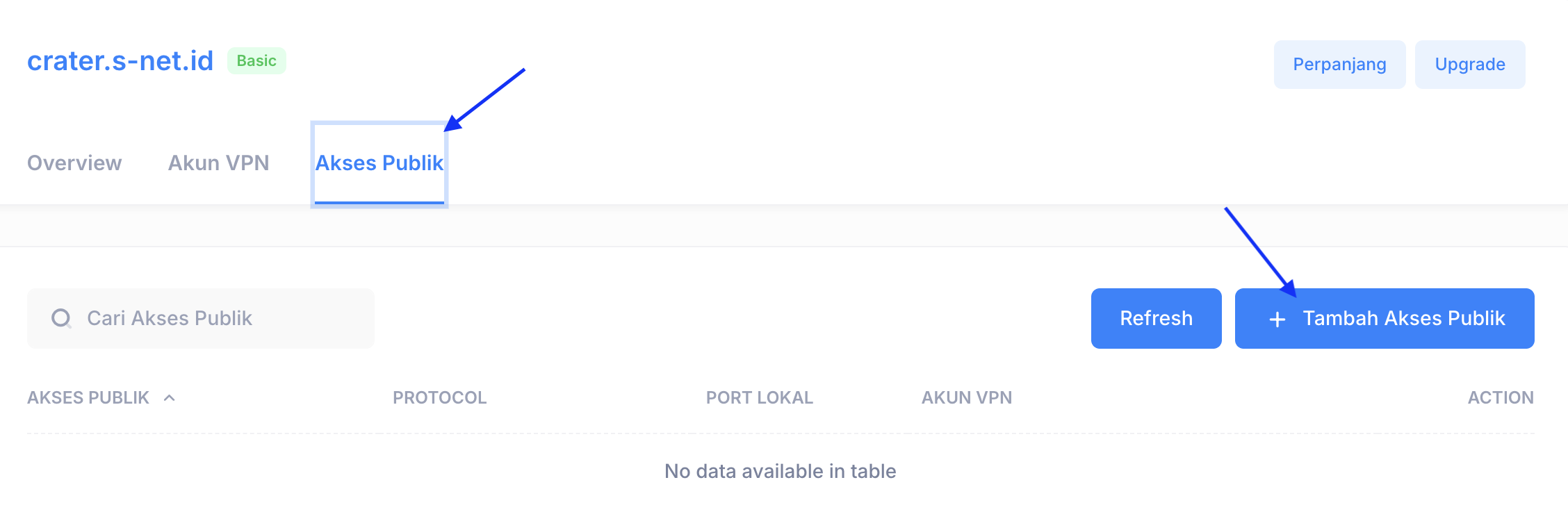The width and height of the screenshot is (1568, 521).
Task: Toggle the sort arrow beside AKSES PUBLIK
Action: click(169, 397)
